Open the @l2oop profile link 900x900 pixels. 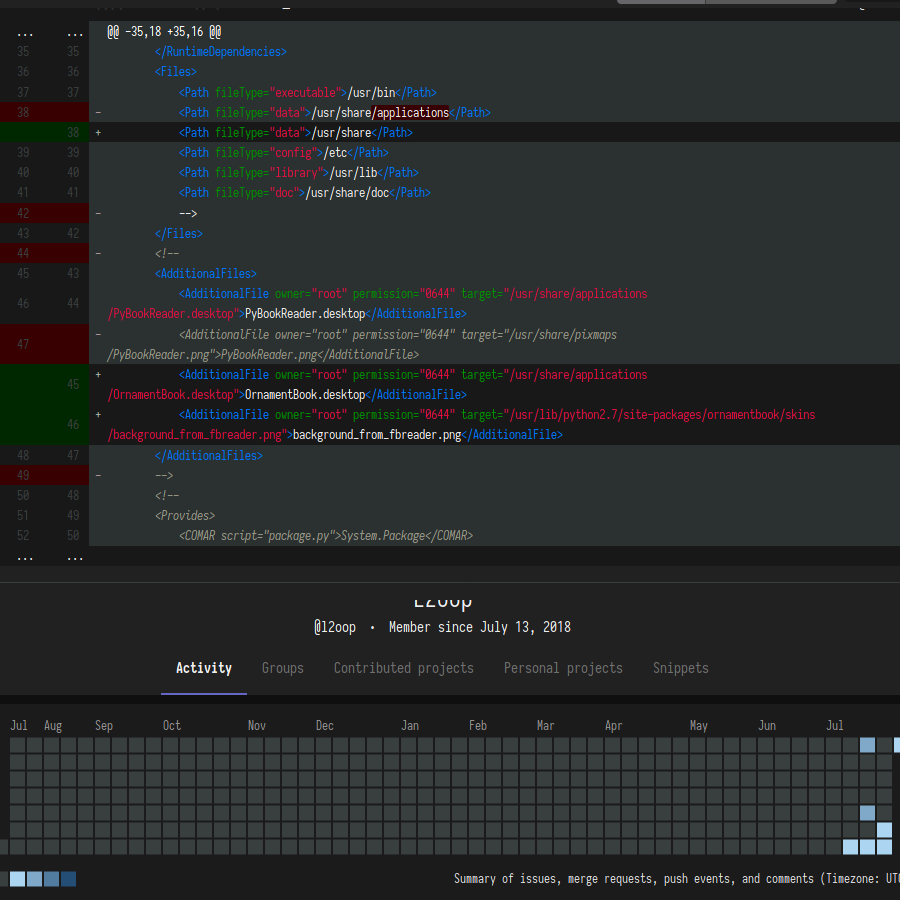[334, 627]
